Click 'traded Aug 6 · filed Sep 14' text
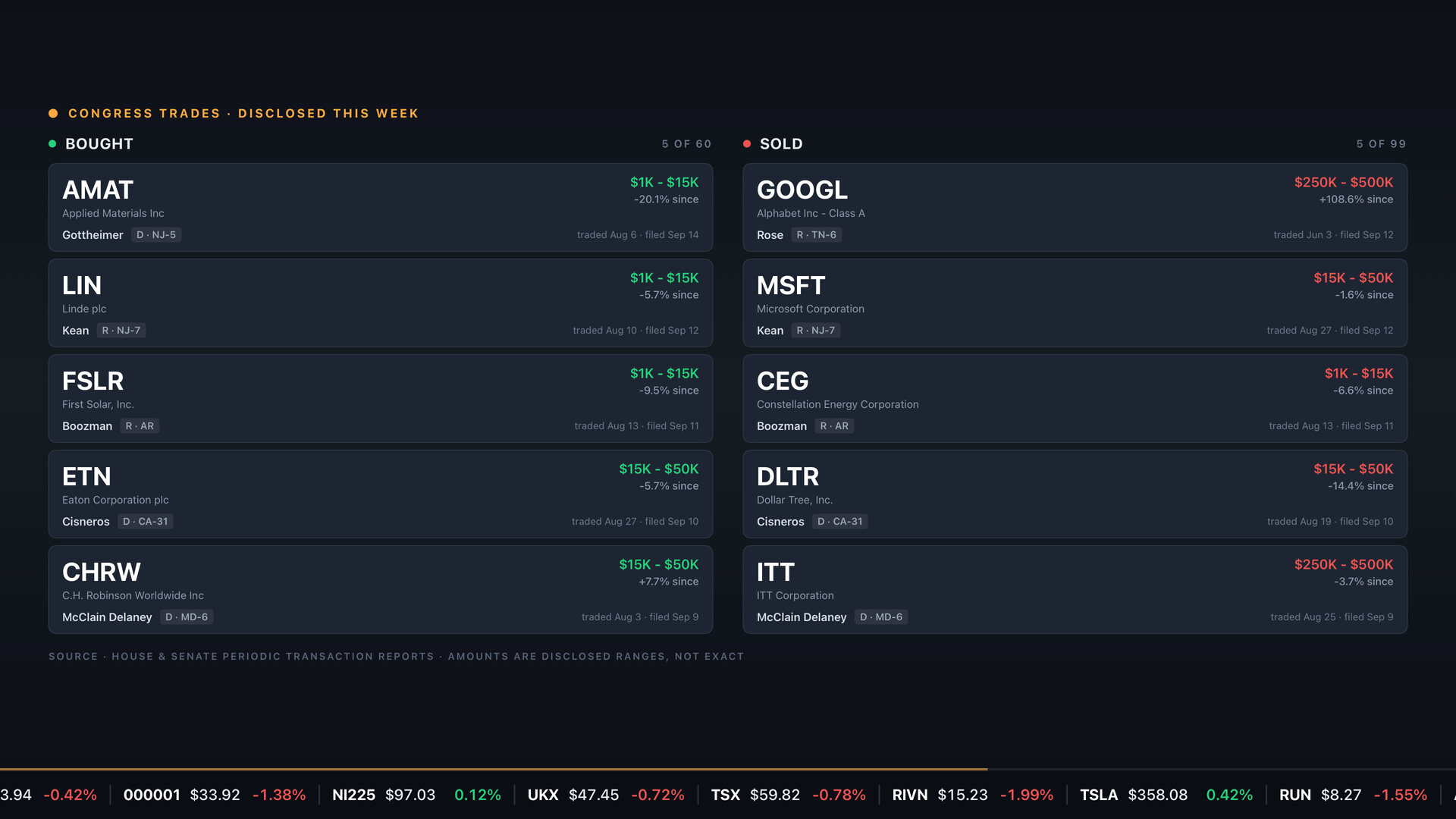The height and width of the screenshot is (819, 1456). pos(638,235)
